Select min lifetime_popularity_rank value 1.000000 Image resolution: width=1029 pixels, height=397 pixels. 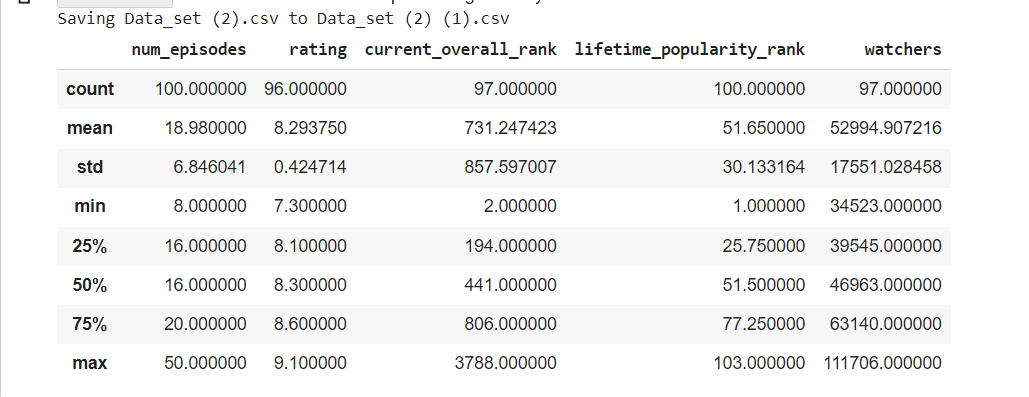click(768, 207)
